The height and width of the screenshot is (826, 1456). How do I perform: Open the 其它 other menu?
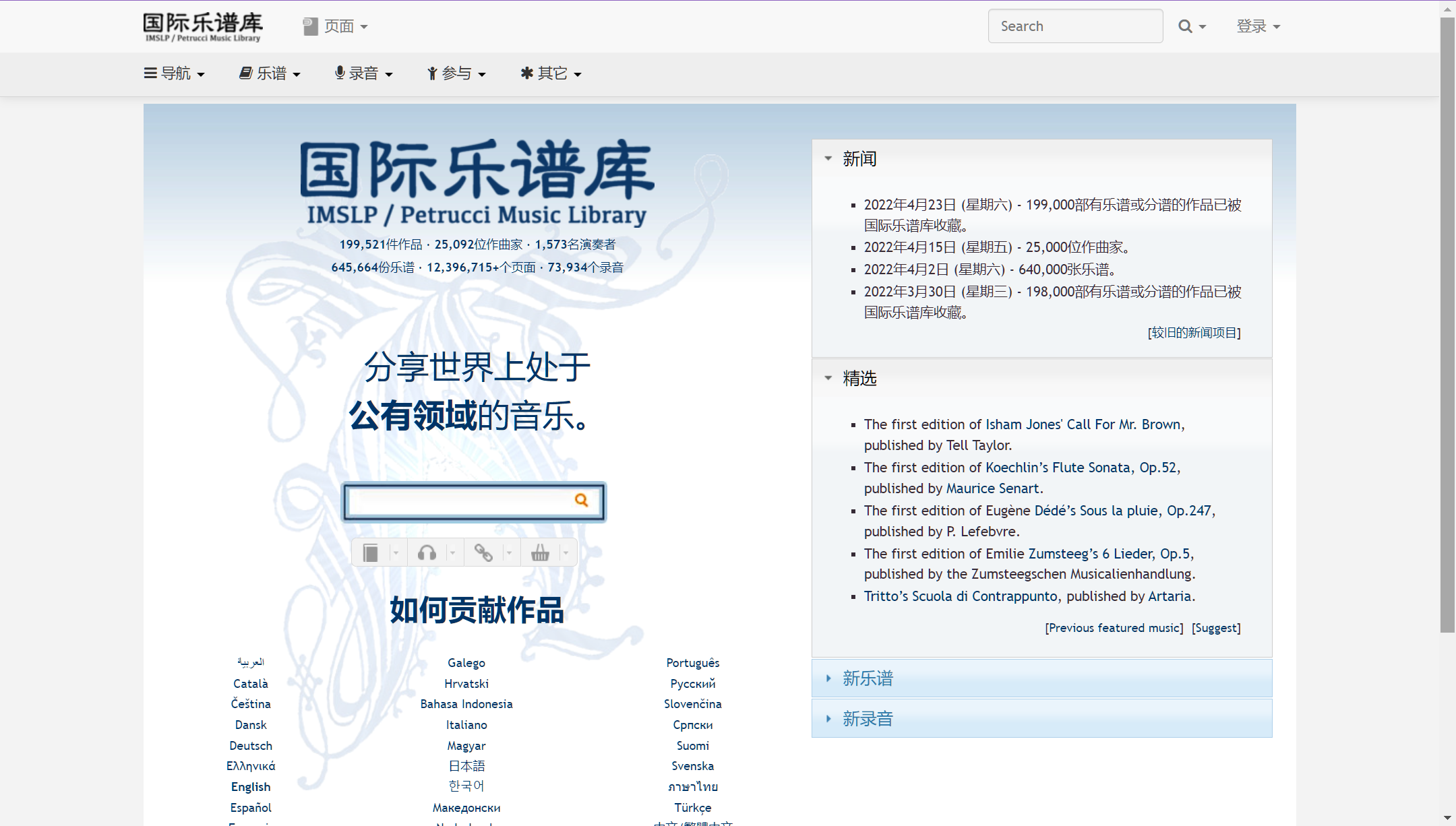coord(551,73)
